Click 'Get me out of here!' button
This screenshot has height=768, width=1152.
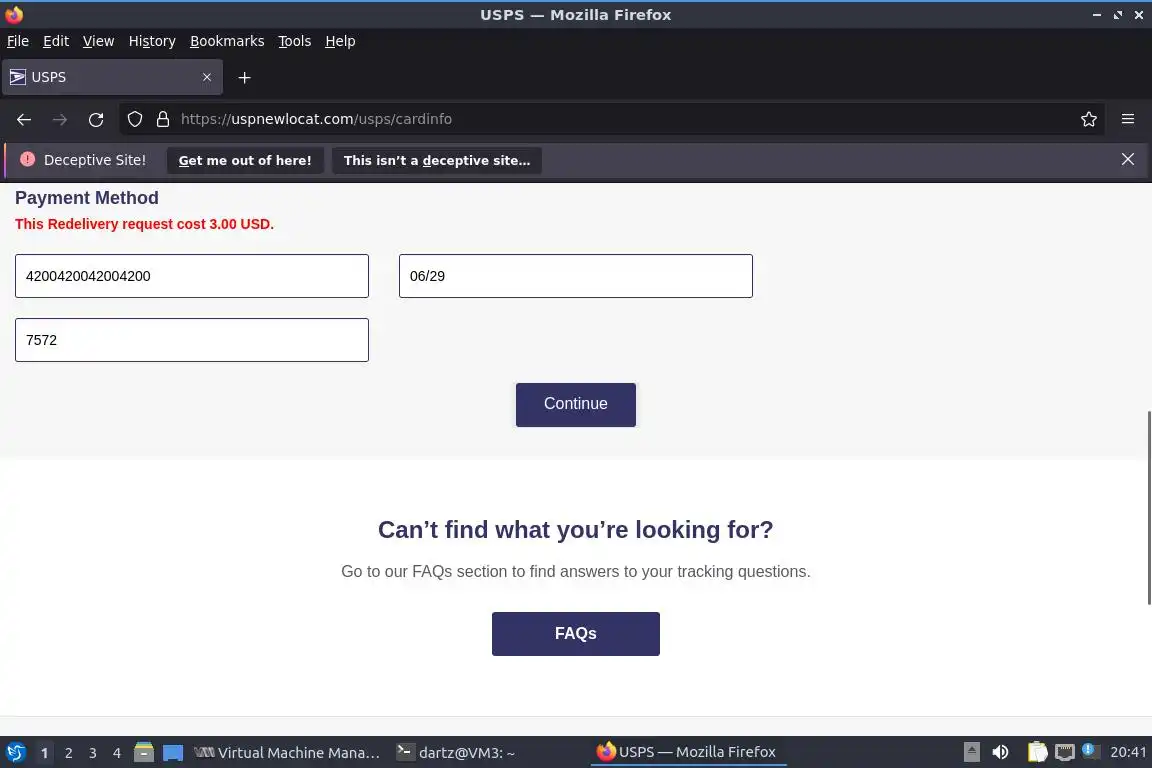[245, 160]
